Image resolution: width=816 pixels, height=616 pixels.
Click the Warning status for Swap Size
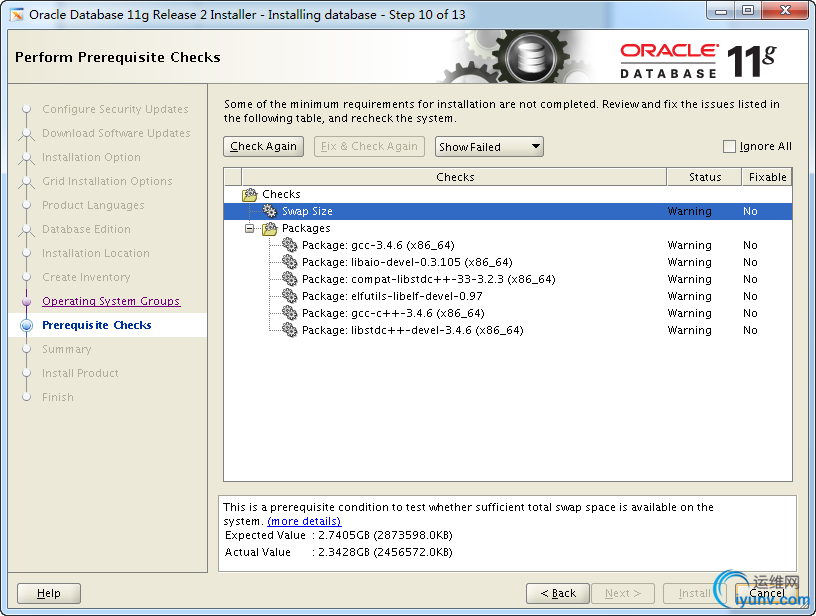(x=689, y=211)
